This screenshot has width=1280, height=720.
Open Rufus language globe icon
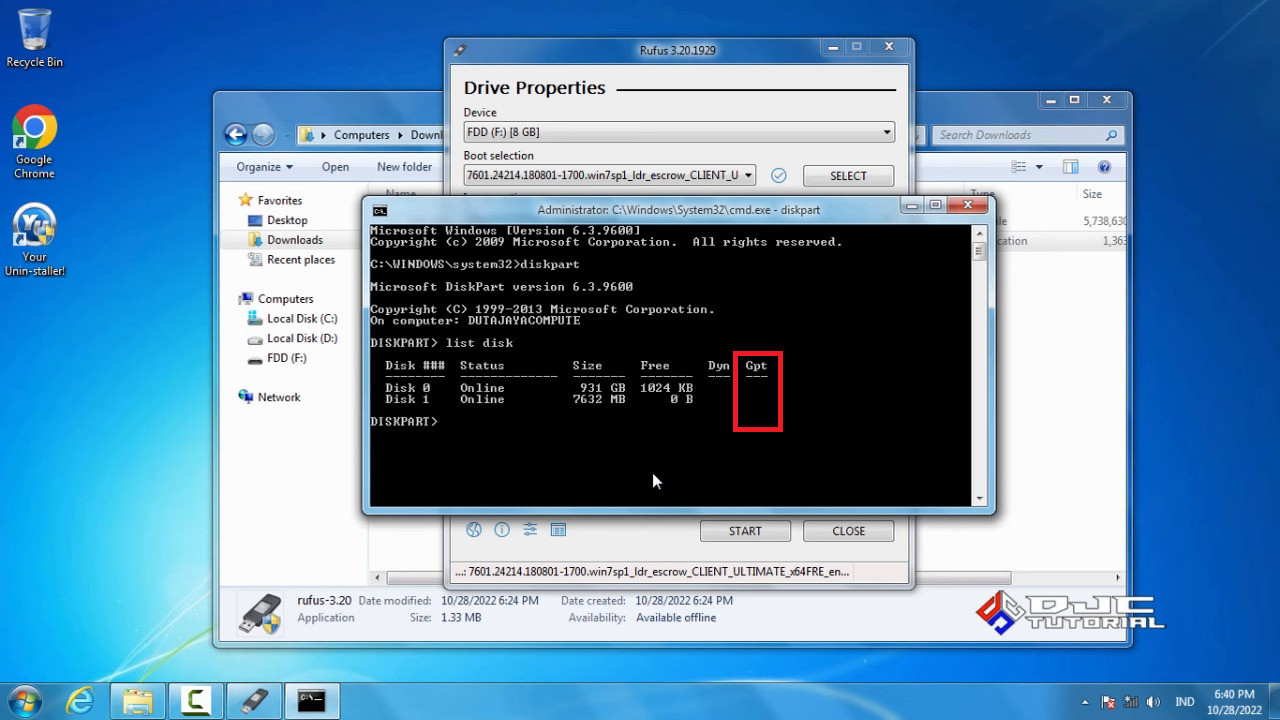(x=474, y=530)
